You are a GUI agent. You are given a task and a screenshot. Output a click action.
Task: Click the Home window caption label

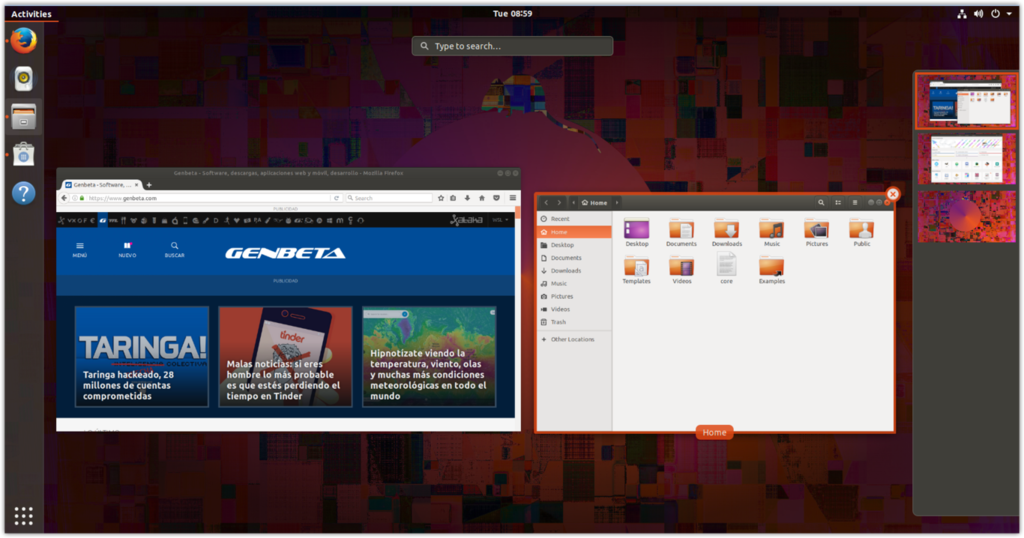[714, 432]
